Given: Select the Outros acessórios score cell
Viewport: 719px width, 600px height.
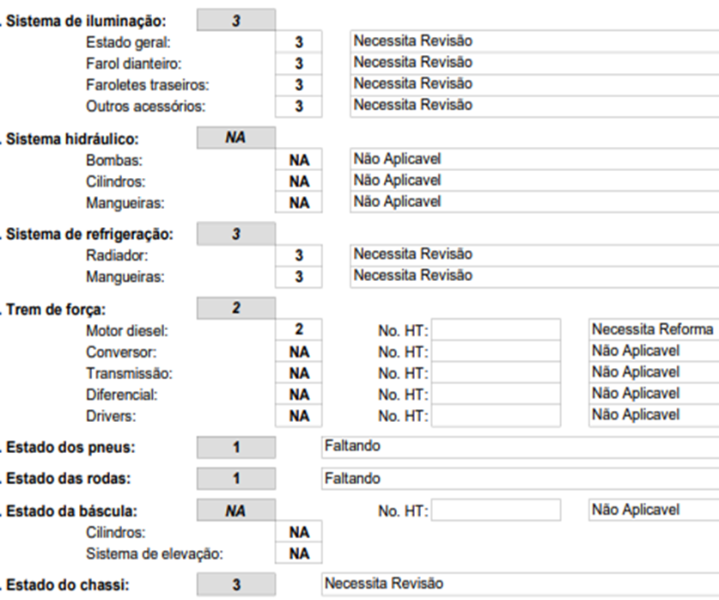Looking at the screenshot, I should coord(299,106).
